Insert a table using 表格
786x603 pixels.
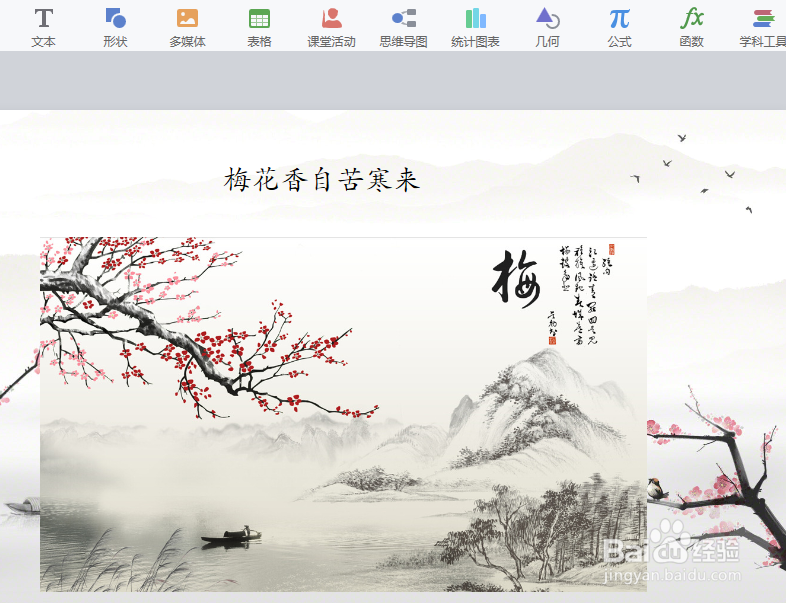[x=259, y=28]
